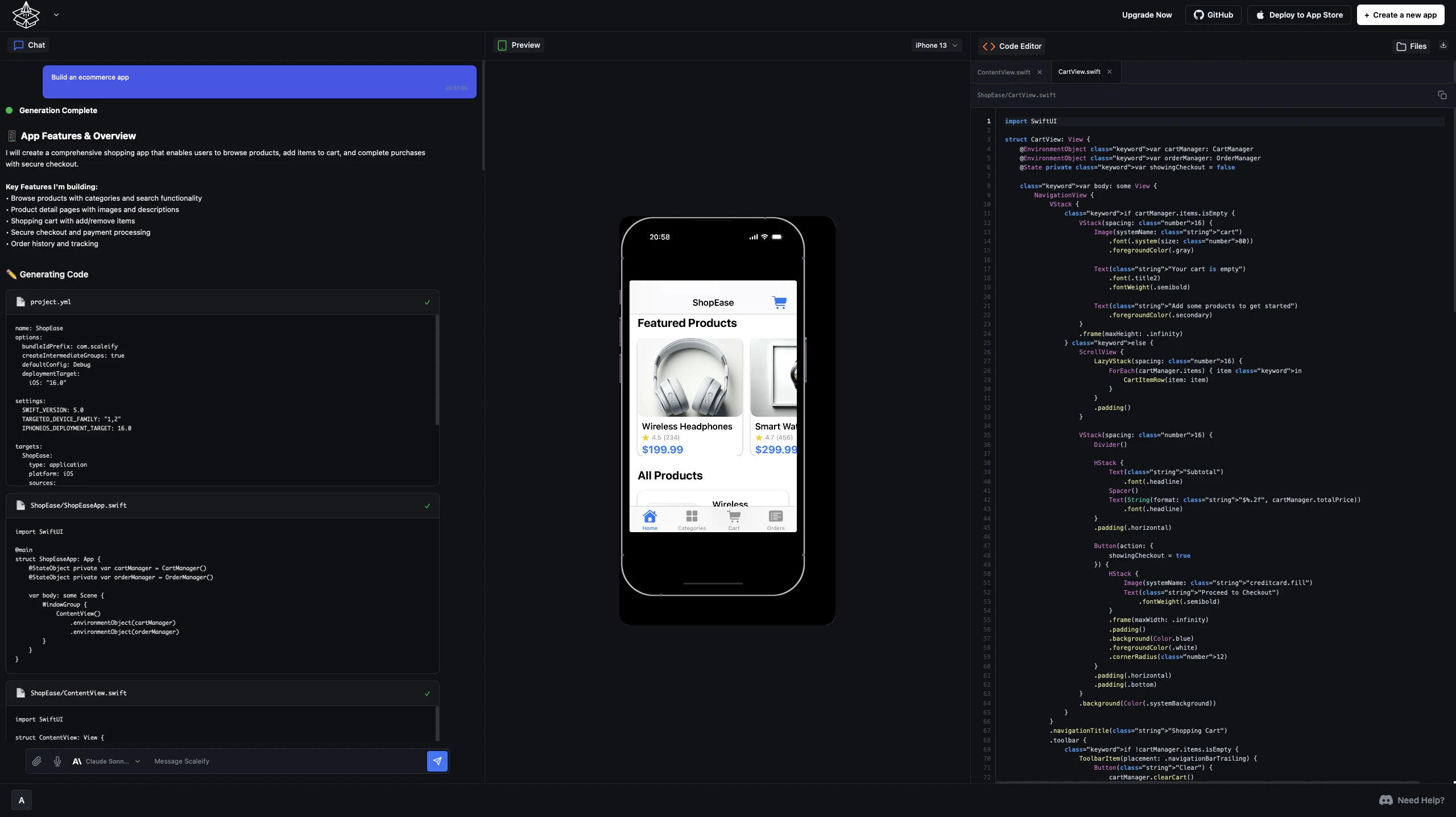Click the download icon beside Files
Viewport: 1456px width, 817px height.
[1443, 45]
